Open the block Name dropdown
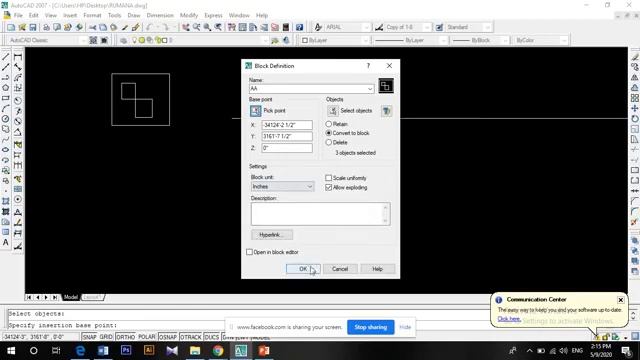 369,89
